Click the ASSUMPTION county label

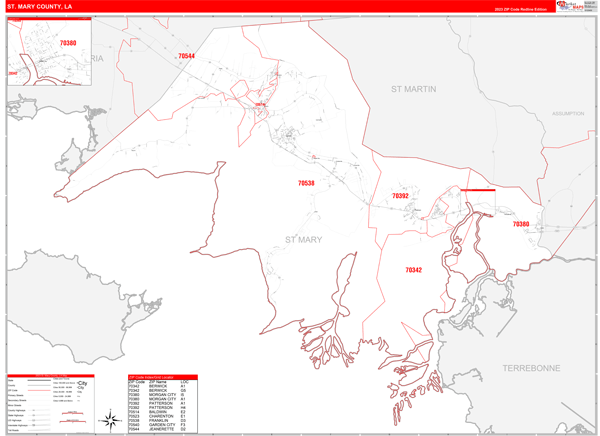[x=568, y=114]
